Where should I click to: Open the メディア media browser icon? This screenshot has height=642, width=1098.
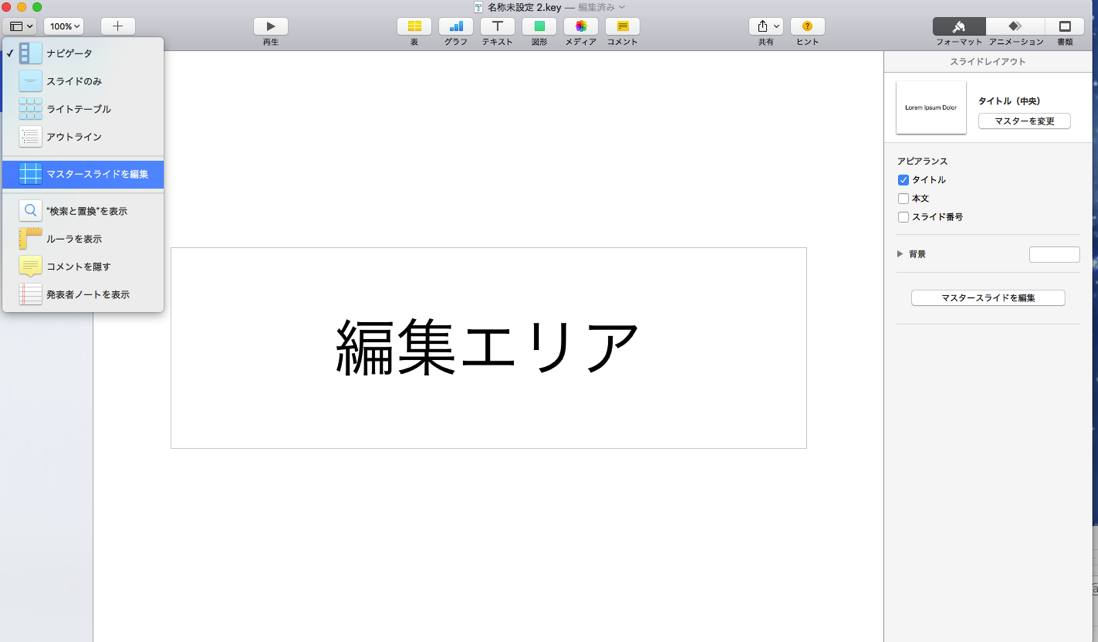tap(581, 26)
